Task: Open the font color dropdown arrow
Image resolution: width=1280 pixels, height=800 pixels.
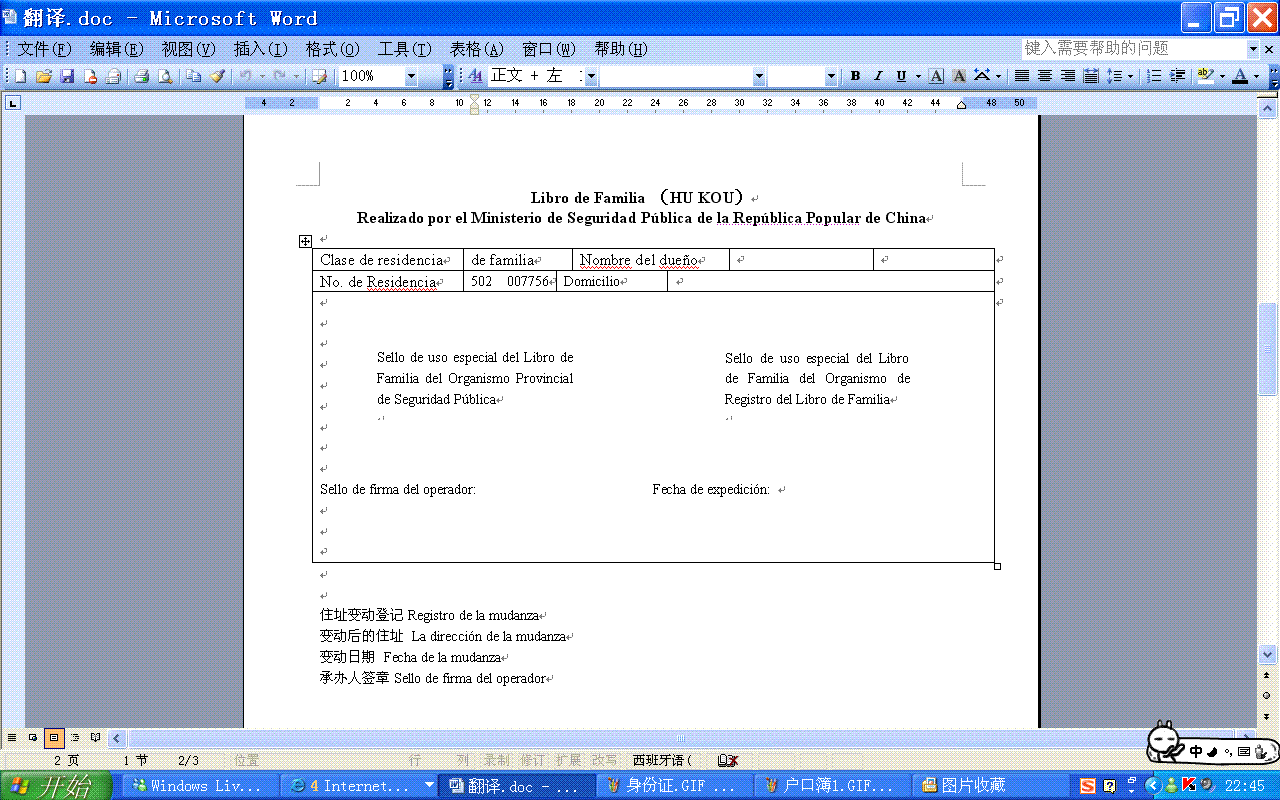Action: tap(1256, 76)
